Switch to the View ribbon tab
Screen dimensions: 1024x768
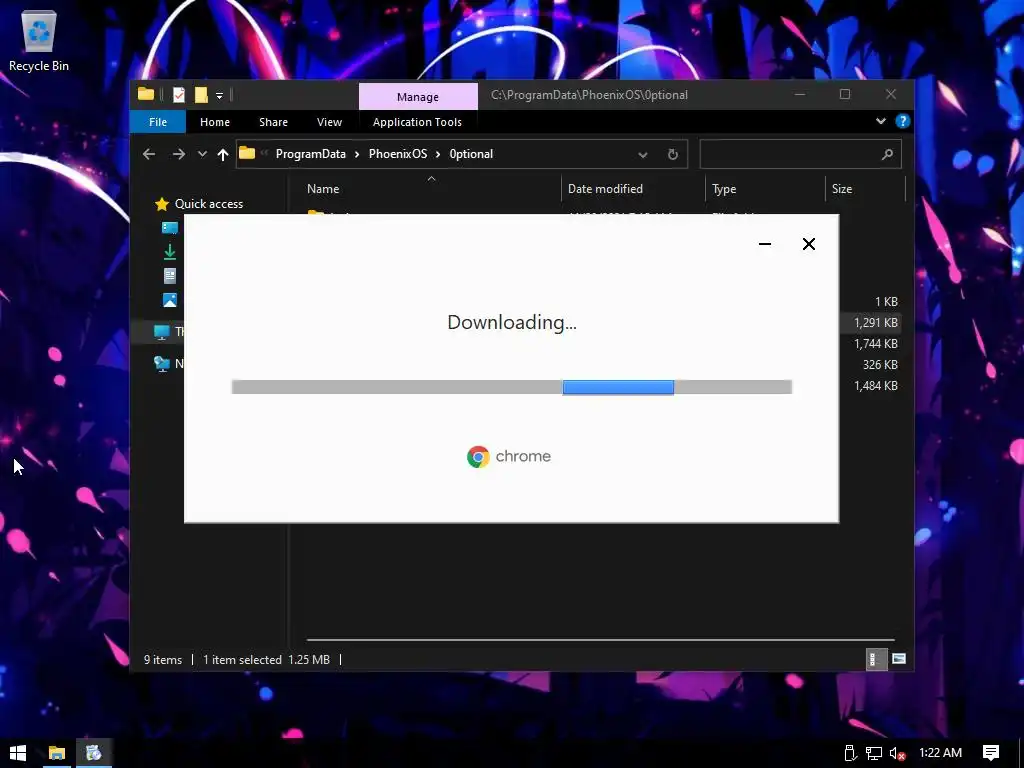[329, 122]
